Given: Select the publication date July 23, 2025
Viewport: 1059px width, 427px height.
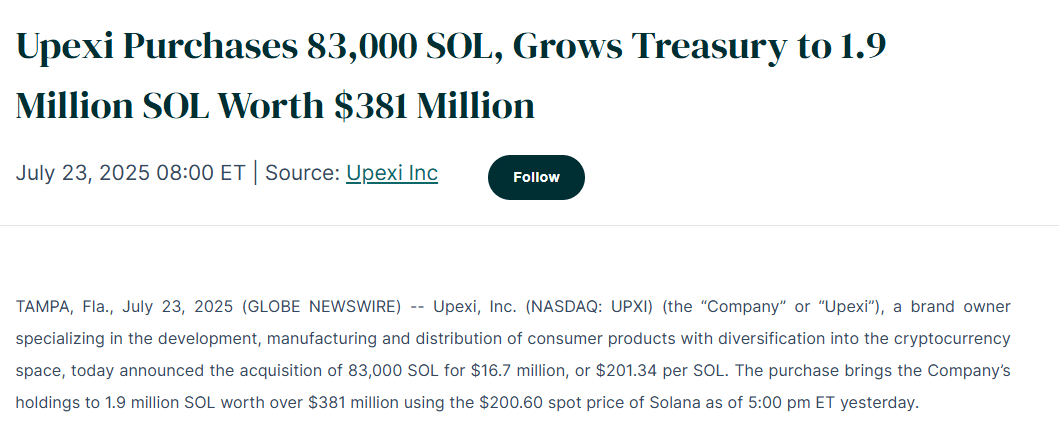Looking at the screenshot, I should pyautogui.click(x=82, y=173).
